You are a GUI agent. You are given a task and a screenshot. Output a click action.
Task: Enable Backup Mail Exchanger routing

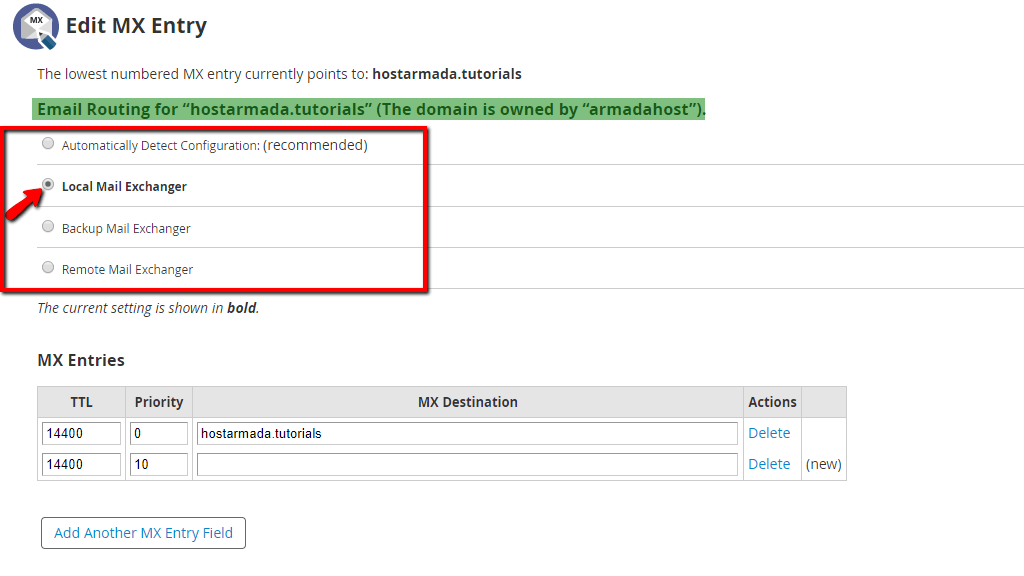(x=48, y=226)
